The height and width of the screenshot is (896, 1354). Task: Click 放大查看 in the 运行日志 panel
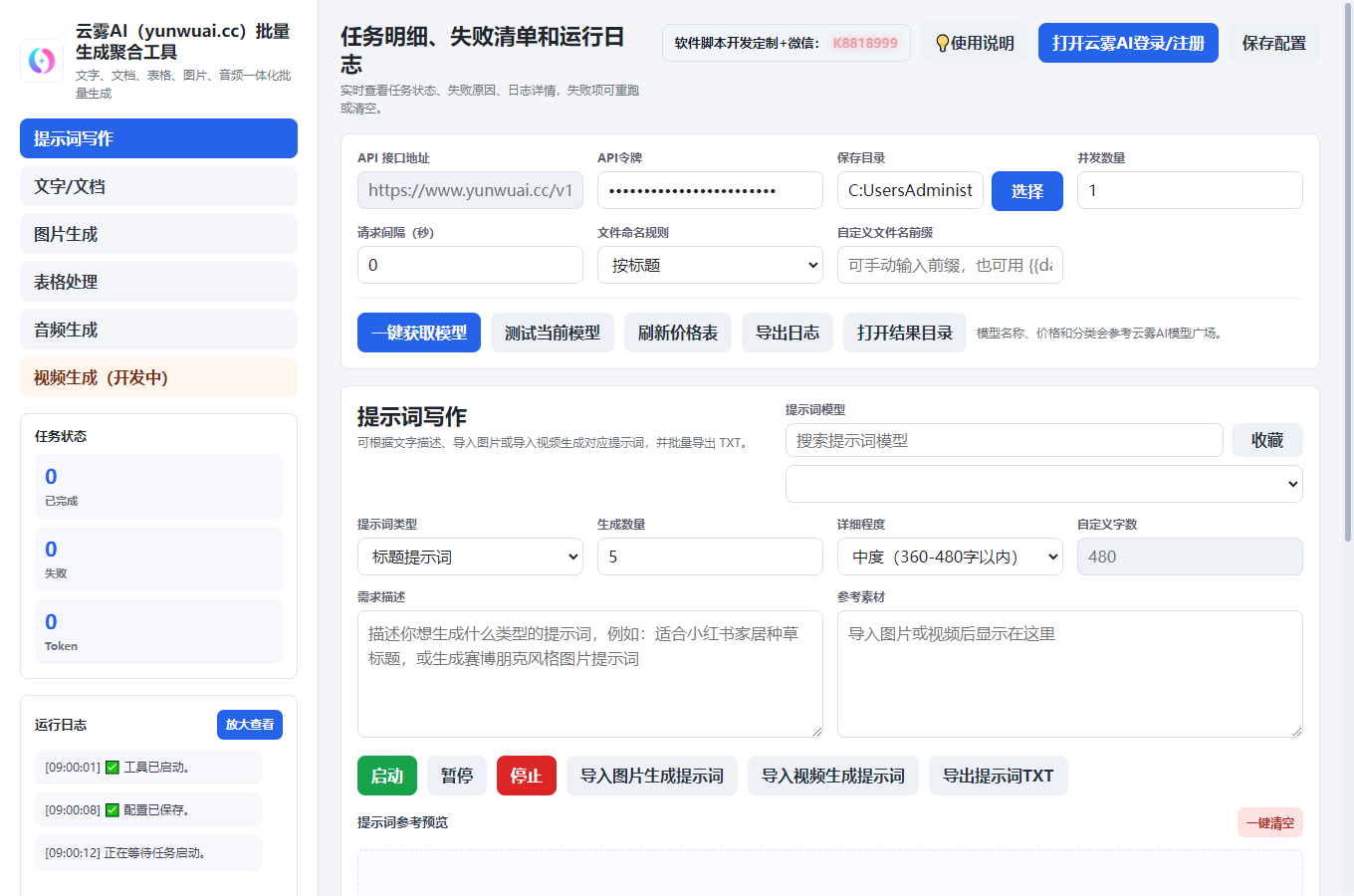[250, 725]
